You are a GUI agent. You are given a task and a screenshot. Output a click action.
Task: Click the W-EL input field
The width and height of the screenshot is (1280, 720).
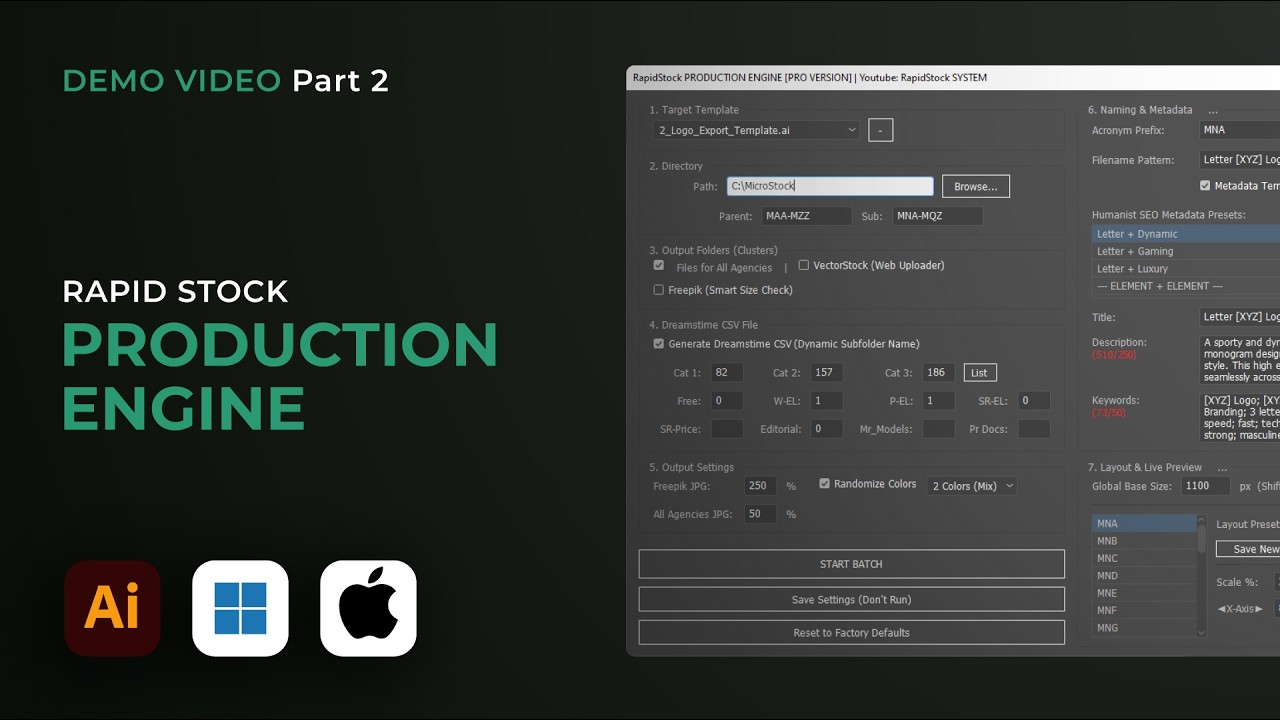coord(826,400)
